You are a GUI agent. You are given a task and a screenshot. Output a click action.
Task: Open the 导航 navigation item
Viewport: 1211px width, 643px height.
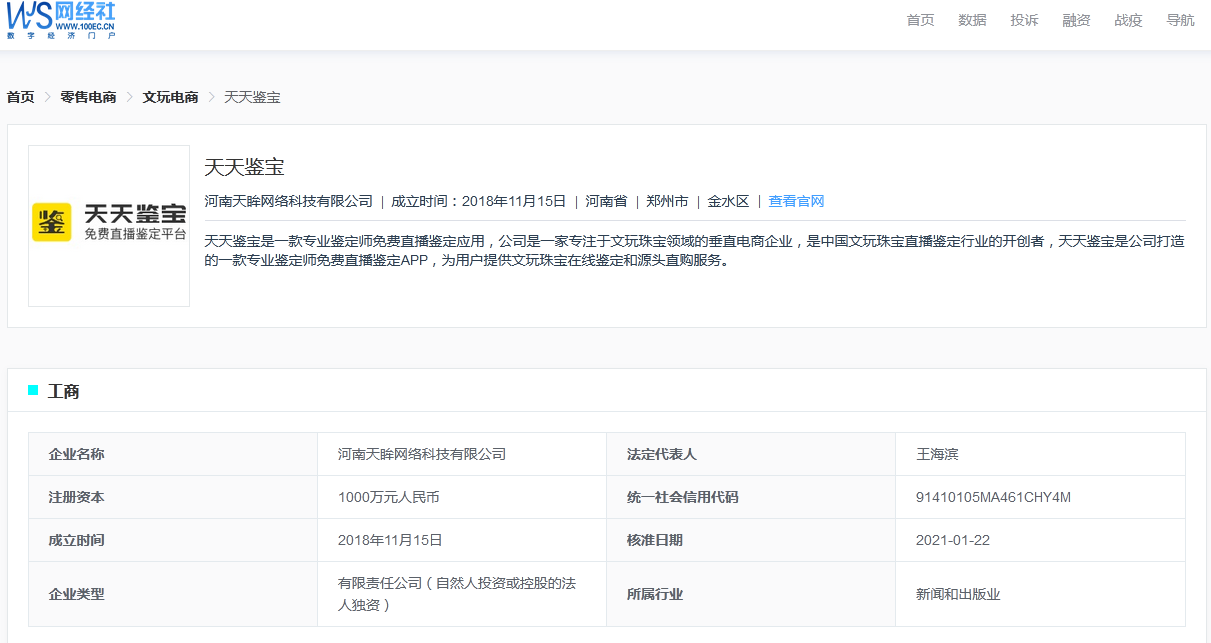click(x=1180, y=20)
